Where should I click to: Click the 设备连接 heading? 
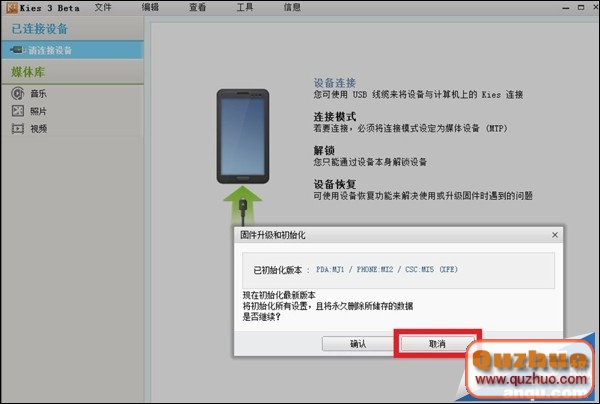pyautogui.click(x=335, y=83)
